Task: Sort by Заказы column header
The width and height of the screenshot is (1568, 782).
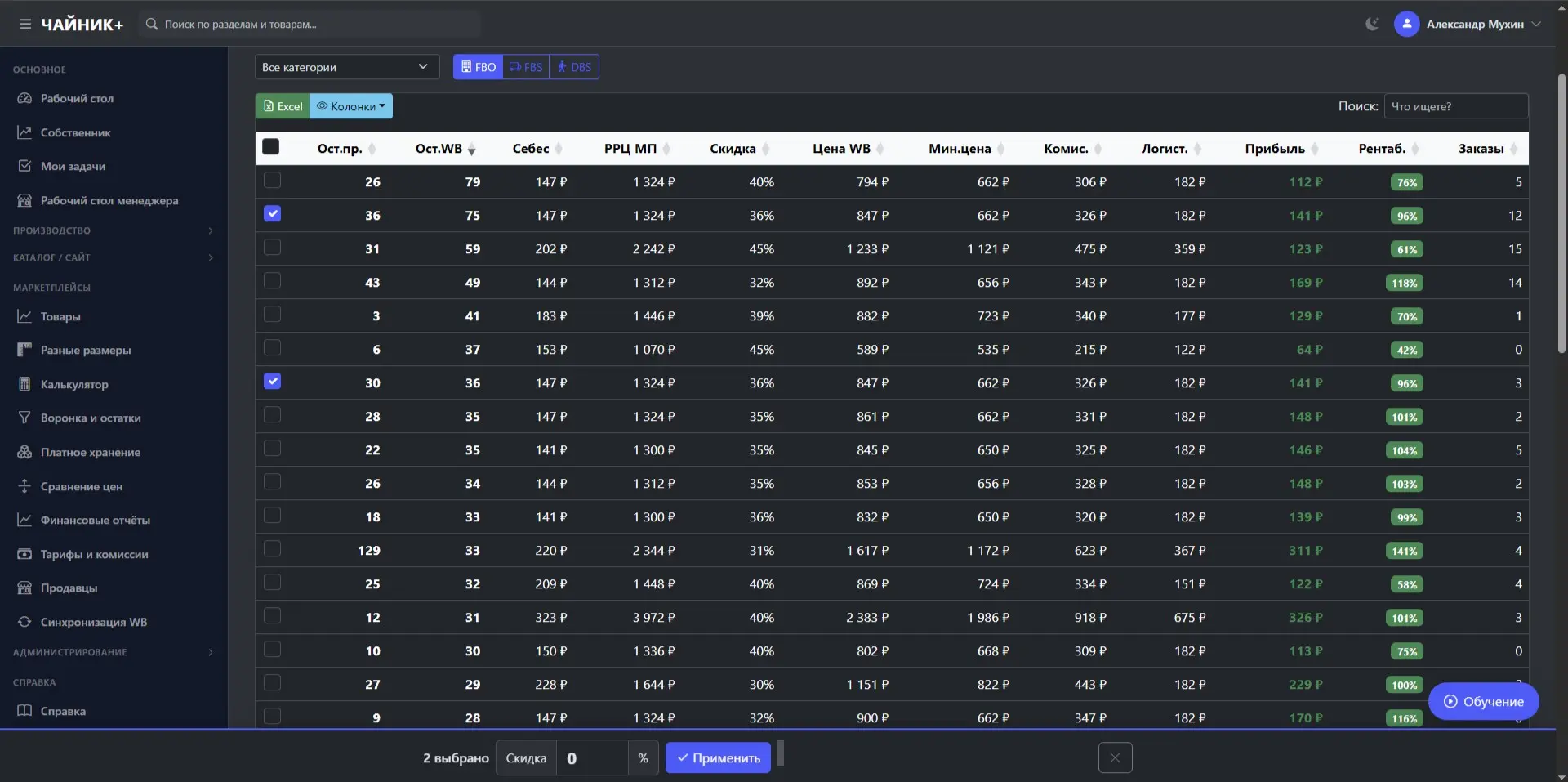Action: pos(1481,149)
